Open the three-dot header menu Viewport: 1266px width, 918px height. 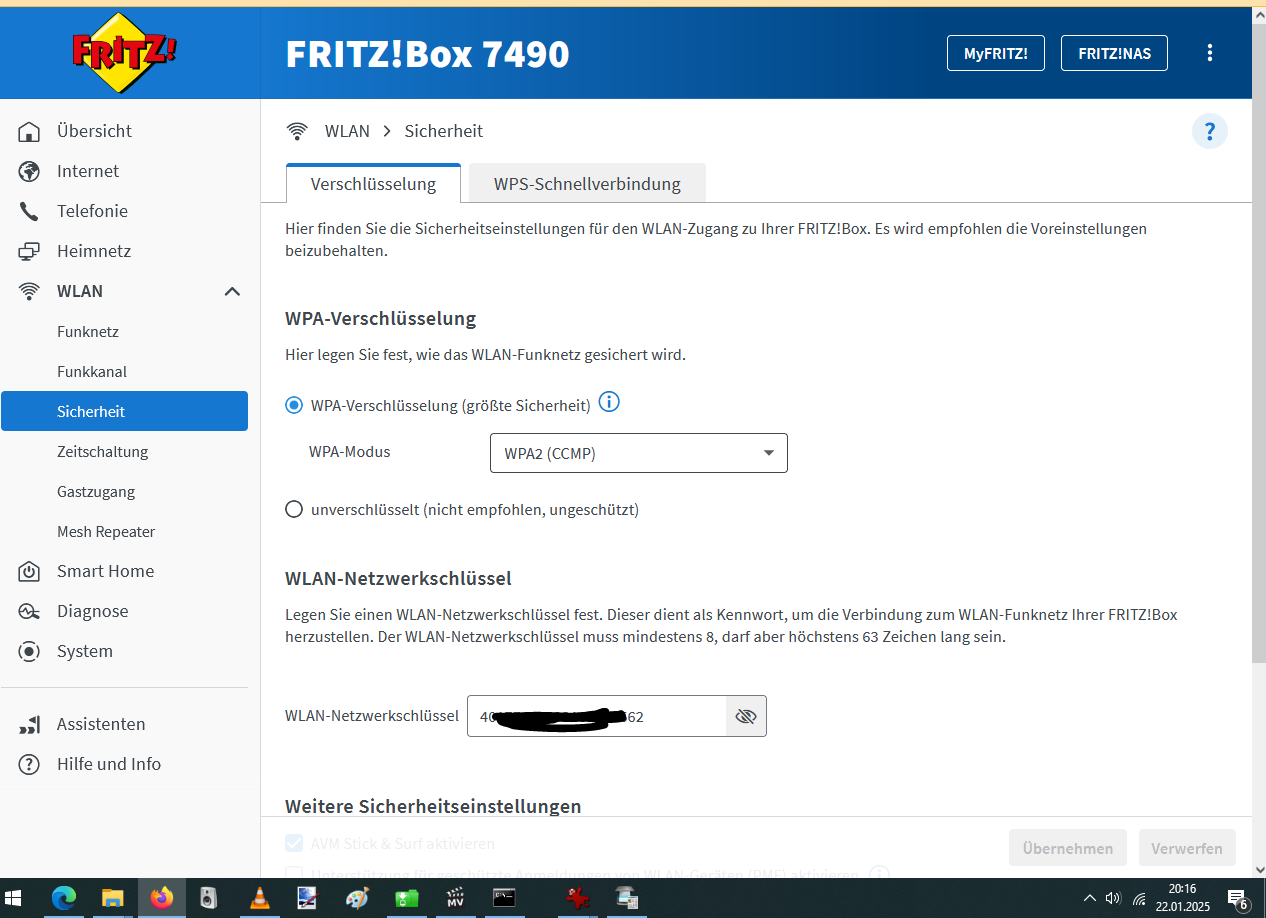pos(1210,53)
